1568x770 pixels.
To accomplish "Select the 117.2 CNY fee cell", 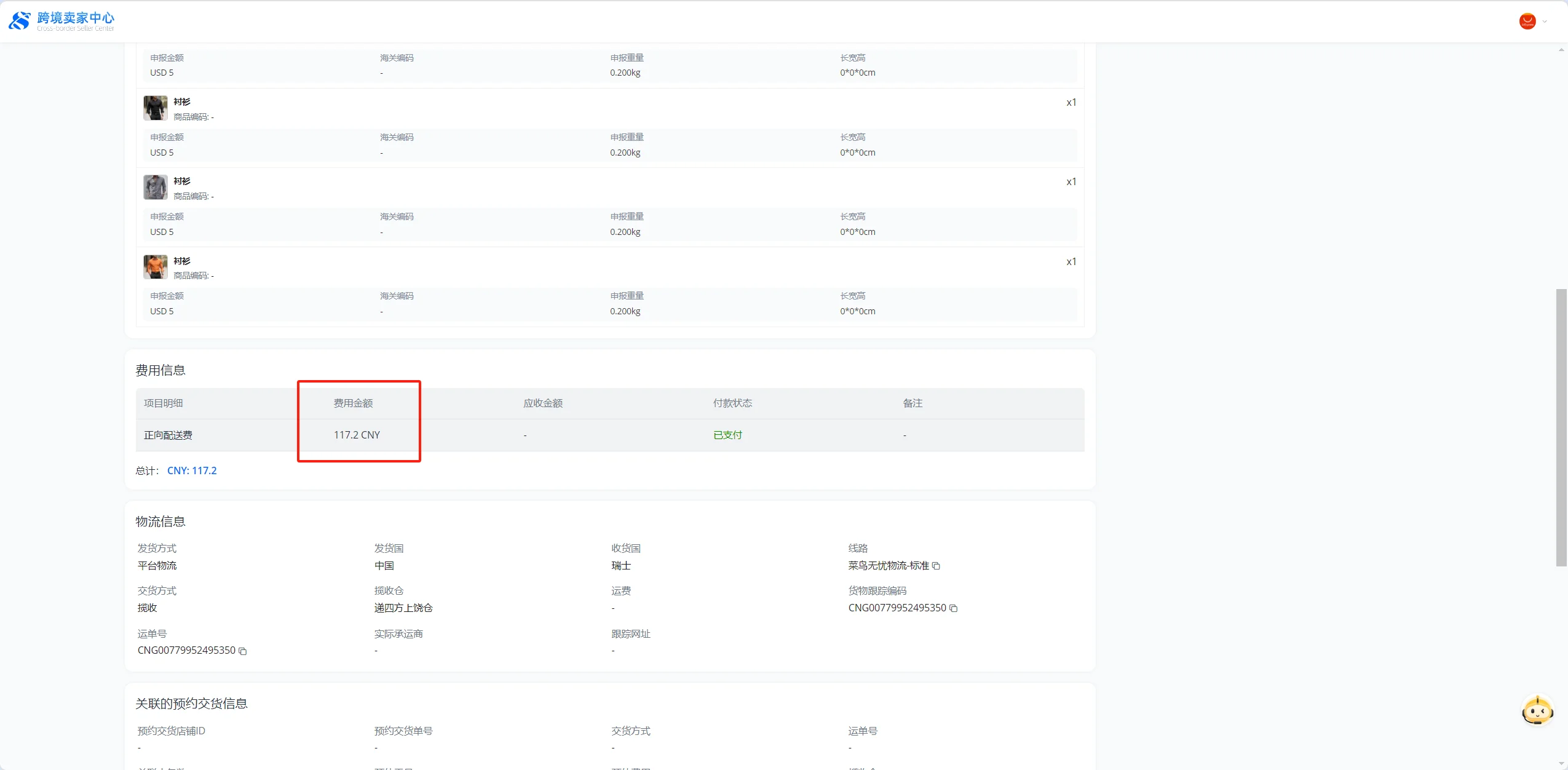I will tap(357, 435).
